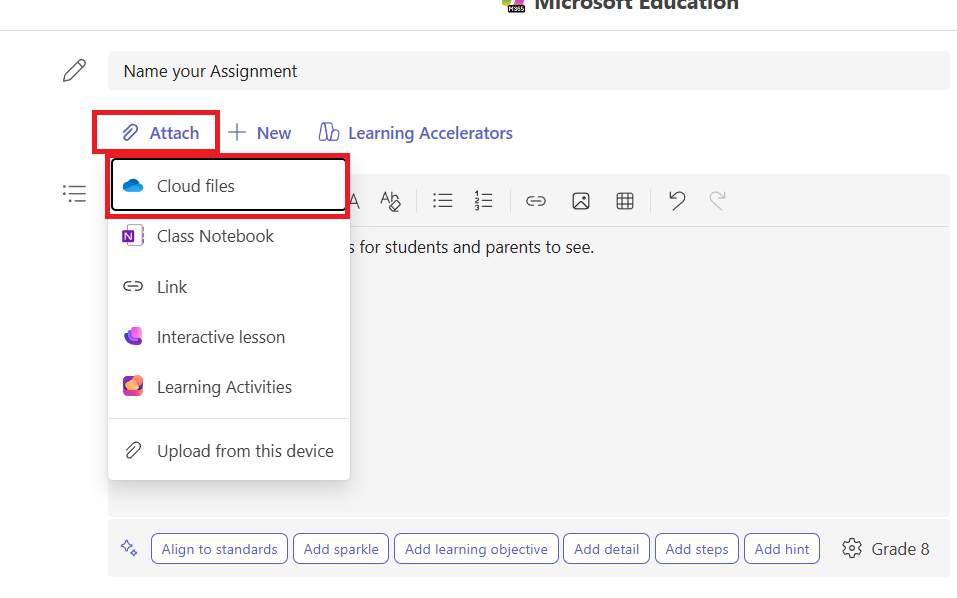Screen dimensions: 957x598
Task: Insert an image into instructions
Action: (581, 201)
